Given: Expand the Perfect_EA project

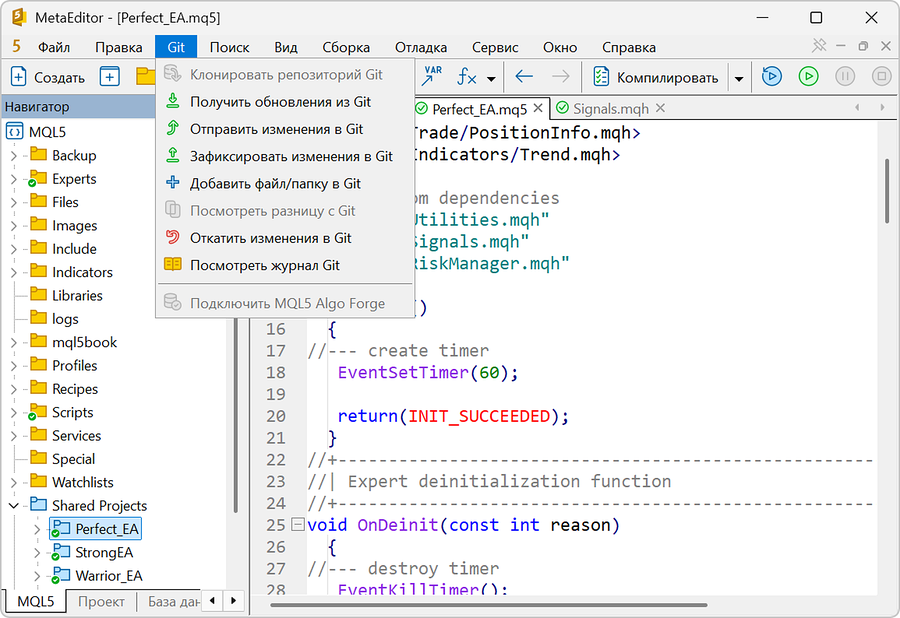Looking at the screenshot, I should pos(37,529).
